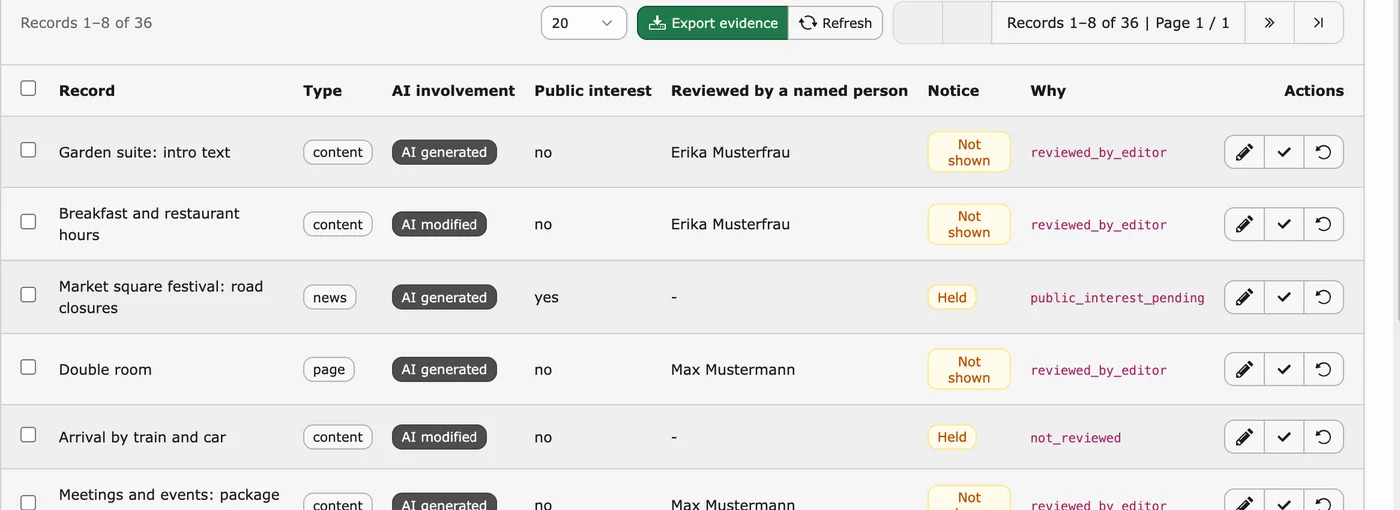Image resolution: width=1400 pixels, height=510 pixels.
Task: Select the Breakfast and restaurant hours checkbox
Action: (x=28, y=222)
